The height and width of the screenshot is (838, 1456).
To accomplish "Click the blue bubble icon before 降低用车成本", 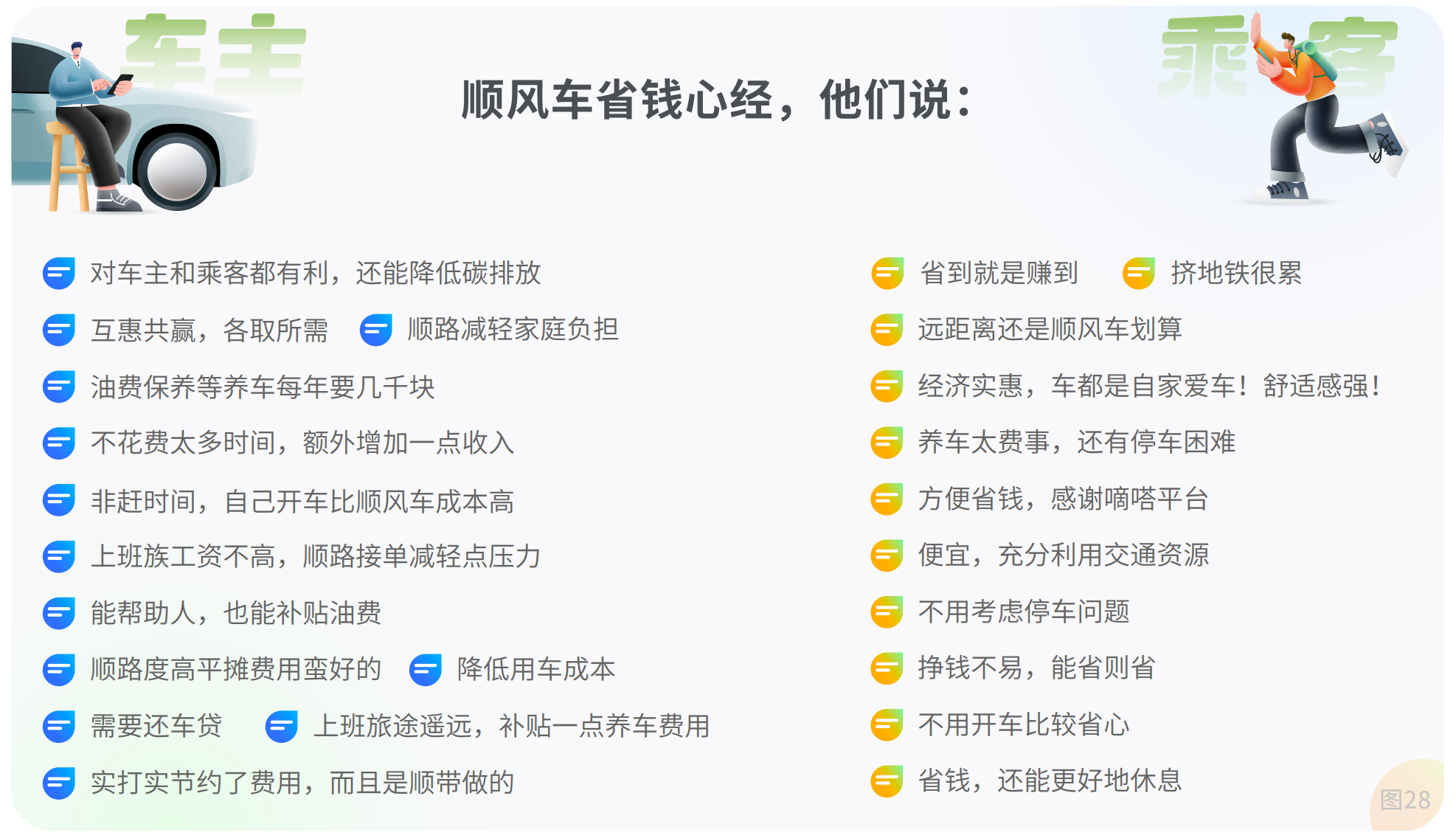I will pos(426,670).
